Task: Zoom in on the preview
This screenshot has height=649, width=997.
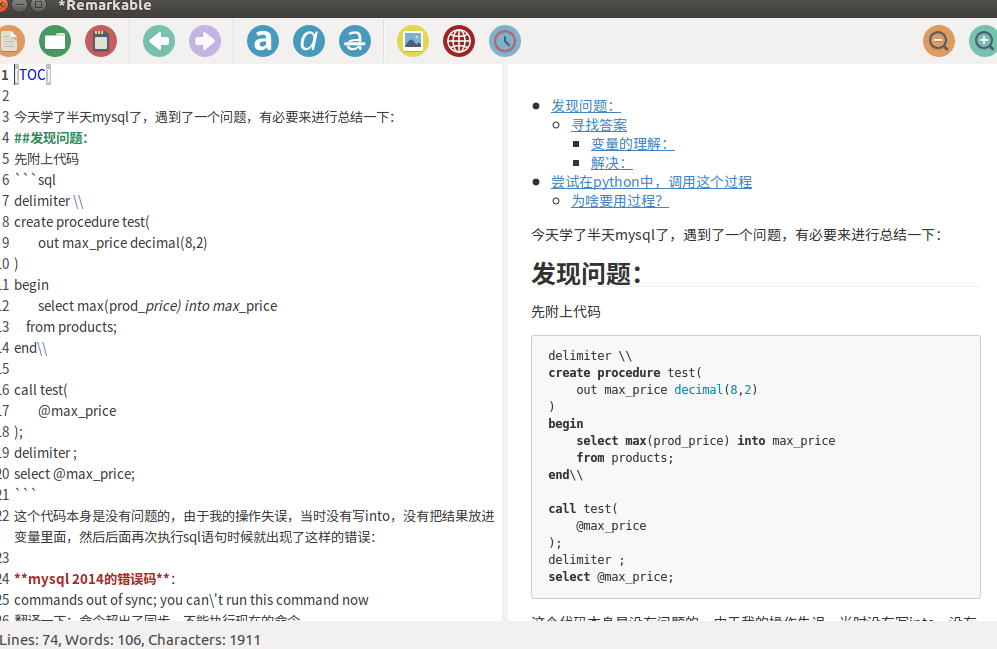Action: click(983, 41)
